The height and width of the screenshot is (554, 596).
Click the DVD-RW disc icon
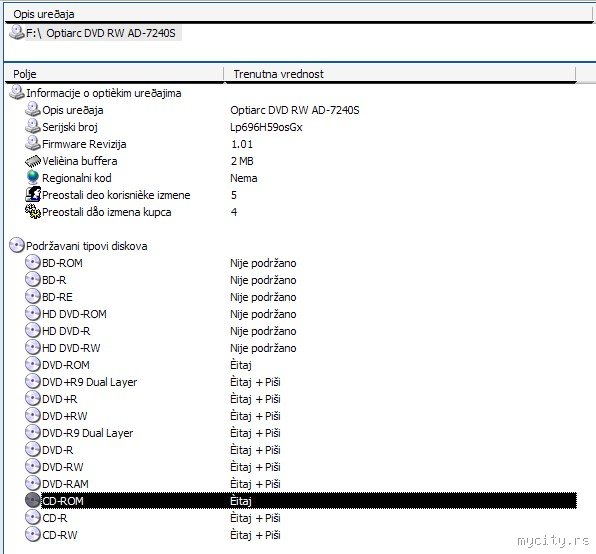point(33,466)
